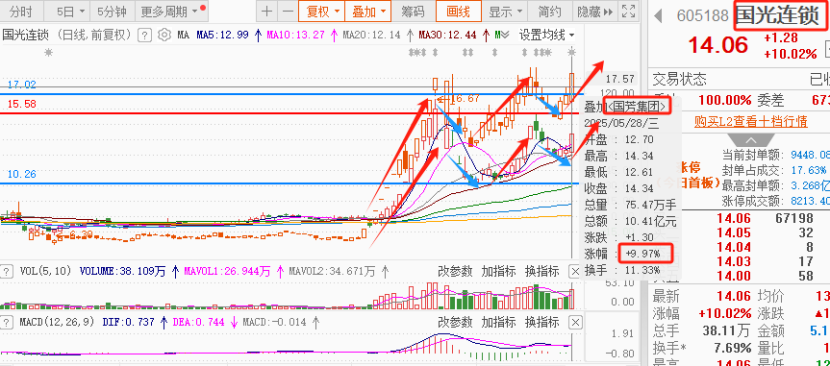Expand the 更多周期 dropdown
Image resolution: width=830 pixels, height=366 pixels.
(x=172, y=11)
